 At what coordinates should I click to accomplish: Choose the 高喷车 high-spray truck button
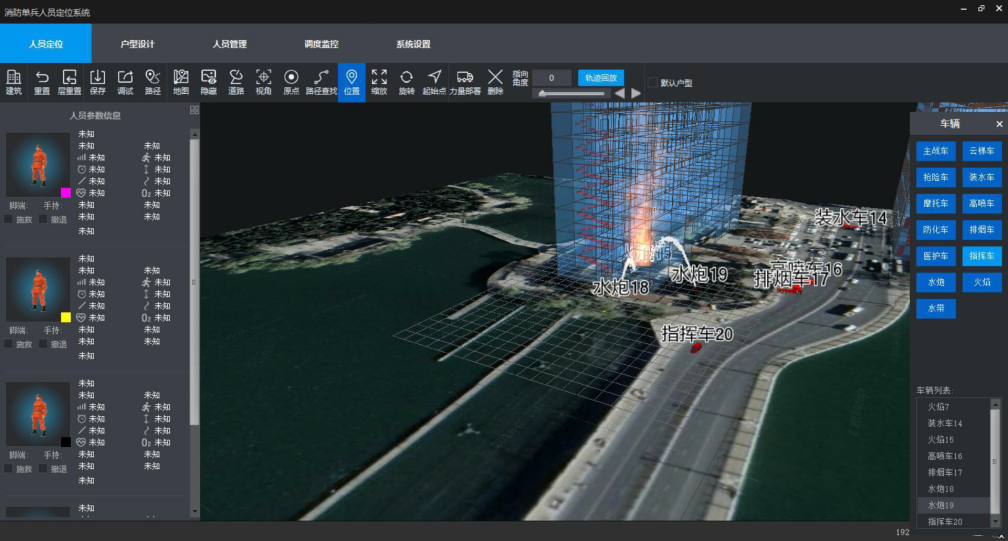[982, 204]
